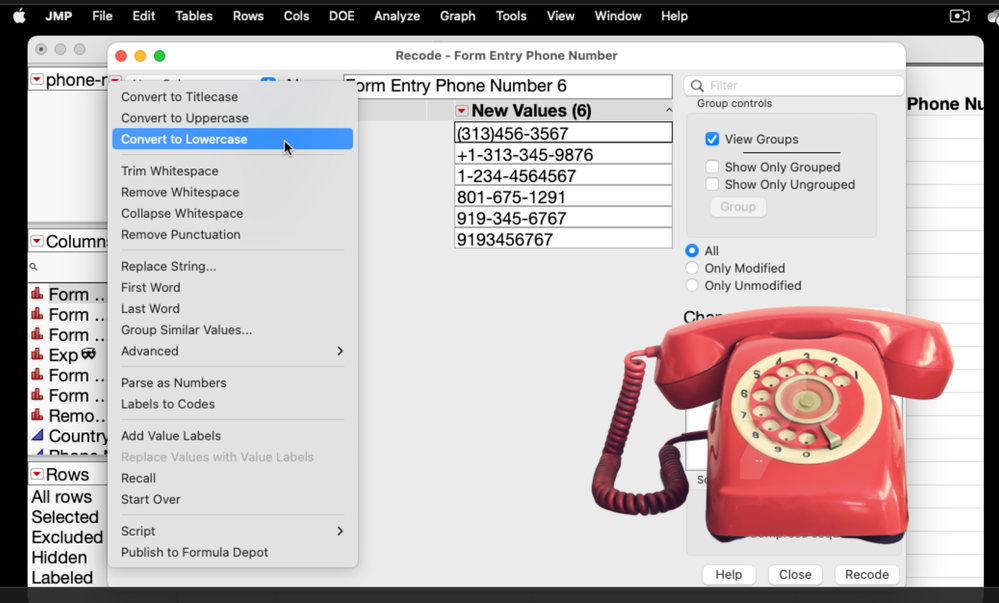Select the All radio button
The image size is (999, 603).
(x=692, y=251)
